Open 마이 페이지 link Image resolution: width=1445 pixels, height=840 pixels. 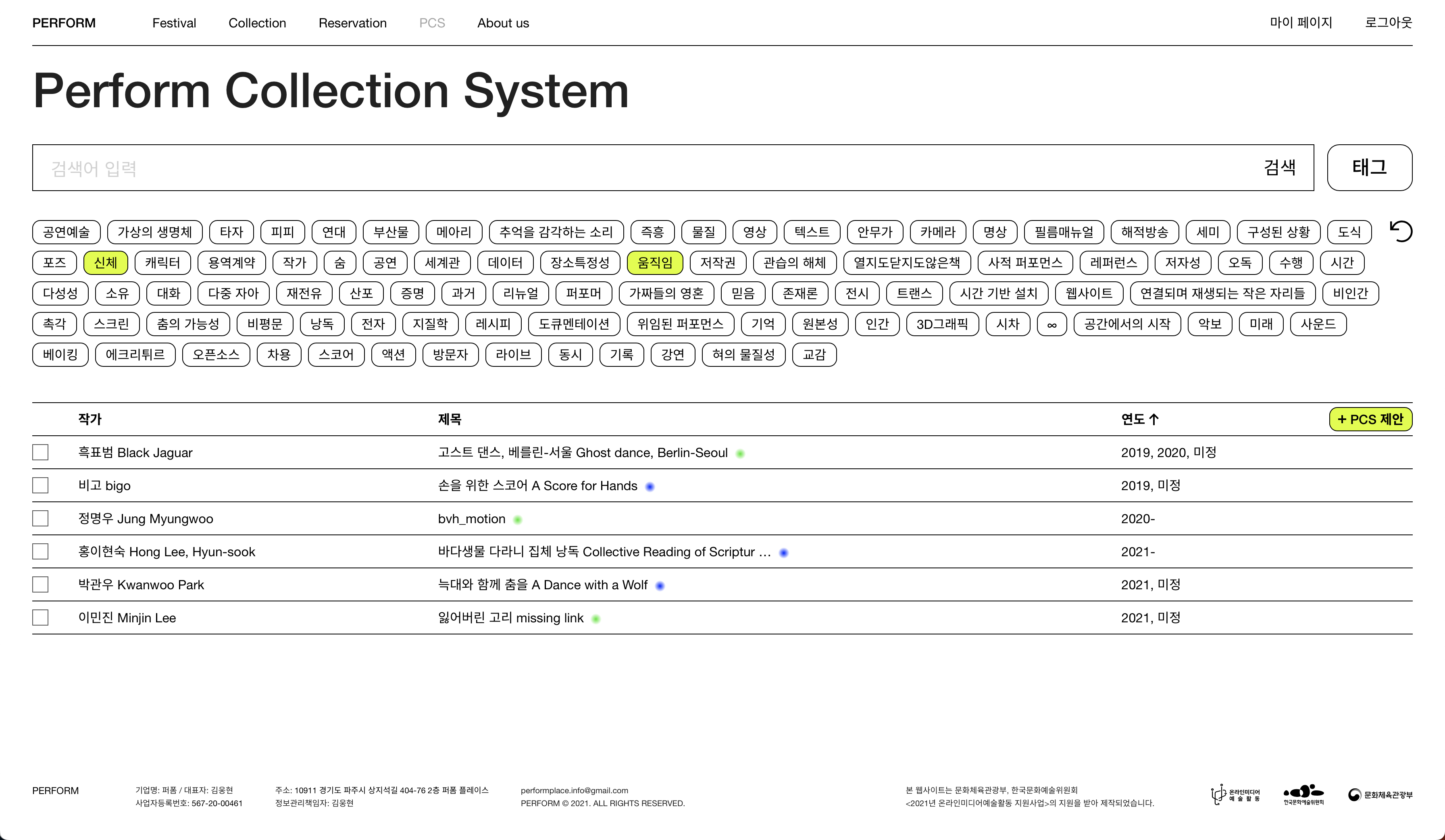pos(1301,23)
